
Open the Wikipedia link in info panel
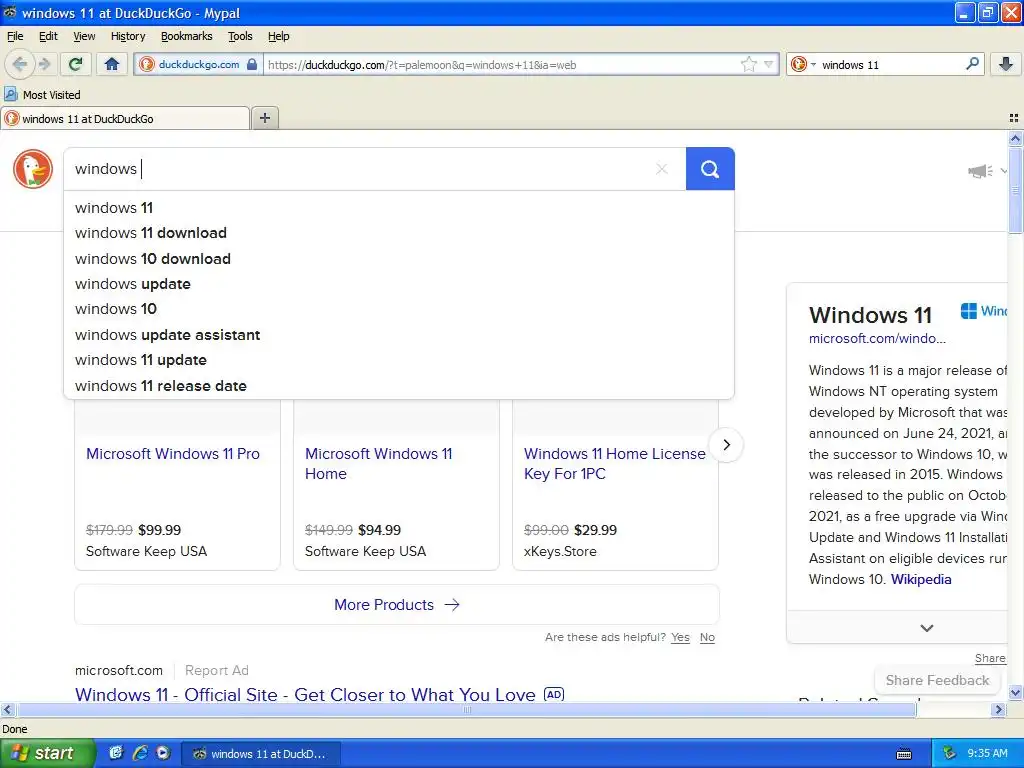(921, 579)
